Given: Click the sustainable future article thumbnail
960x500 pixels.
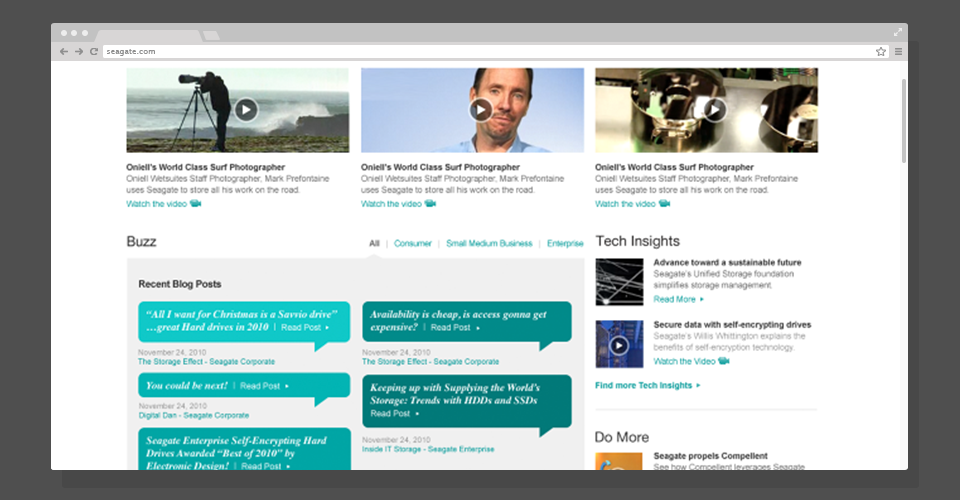Looking at the screenshot, I should pyautogui.click(x=619, y=282).
